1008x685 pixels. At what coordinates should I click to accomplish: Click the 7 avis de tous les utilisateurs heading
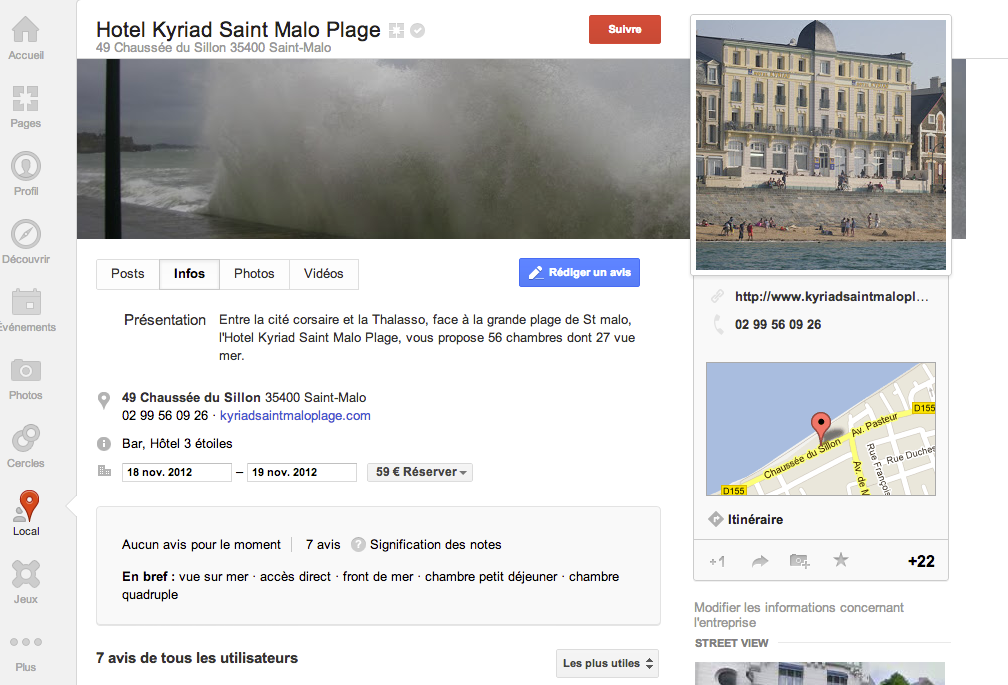[197, 658]
